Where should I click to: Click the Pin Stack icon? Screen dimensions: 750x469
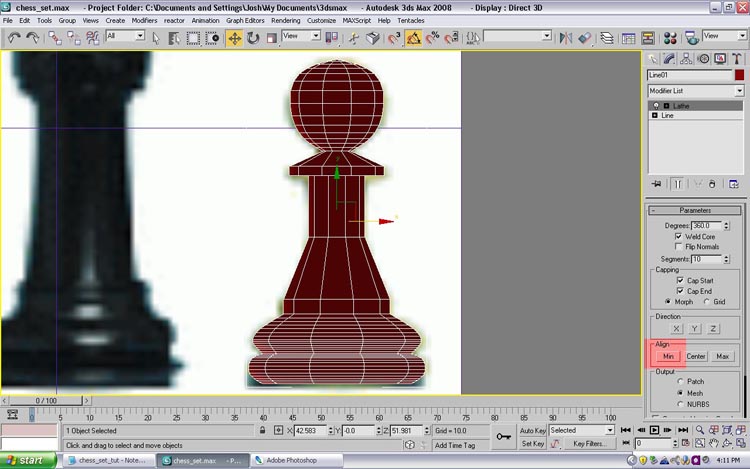pos(656,184)
